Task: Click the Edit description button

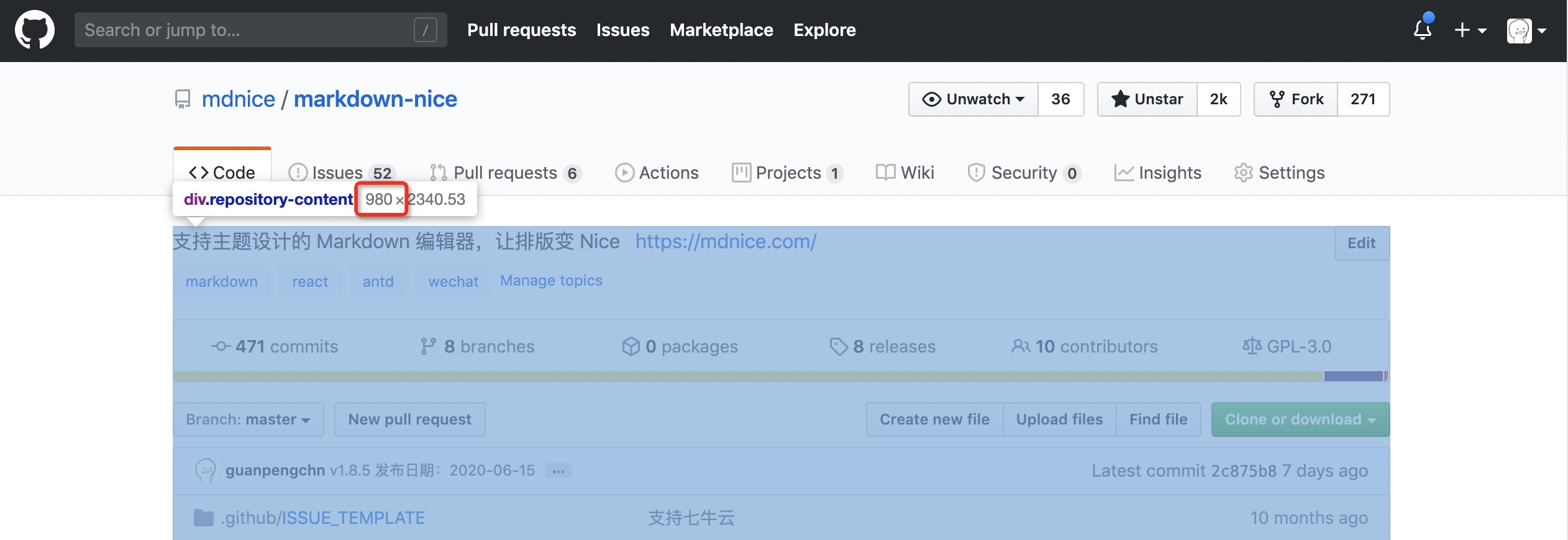Action: pos(1362,243)
